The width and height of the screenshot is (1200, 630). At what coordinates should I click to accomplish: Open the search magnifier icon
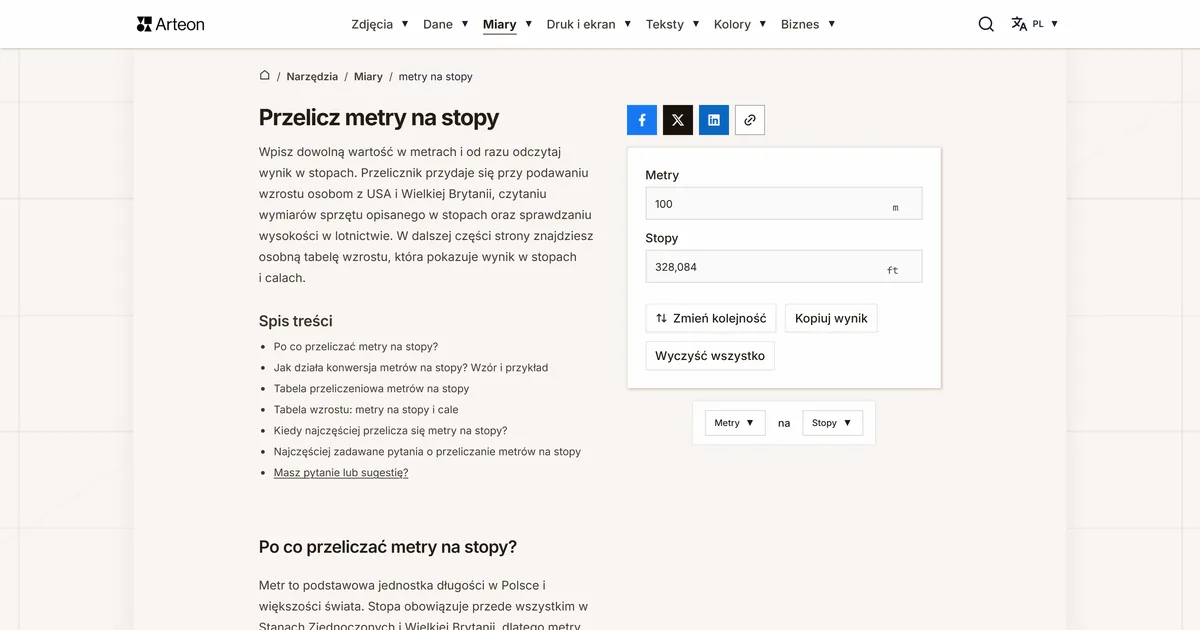(x=986, y=24)
